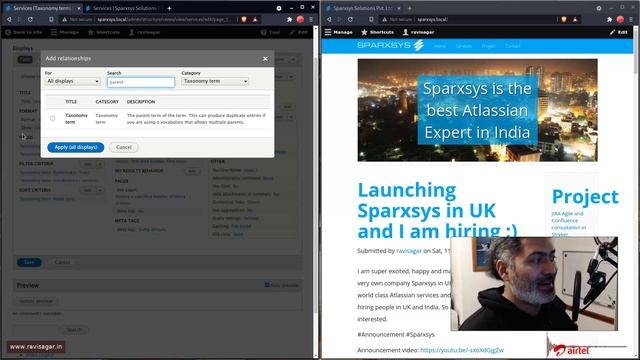Open Home in the Sparxsys site navigation
The width and height of the screenshot is (640, 360).
[440, 46]
